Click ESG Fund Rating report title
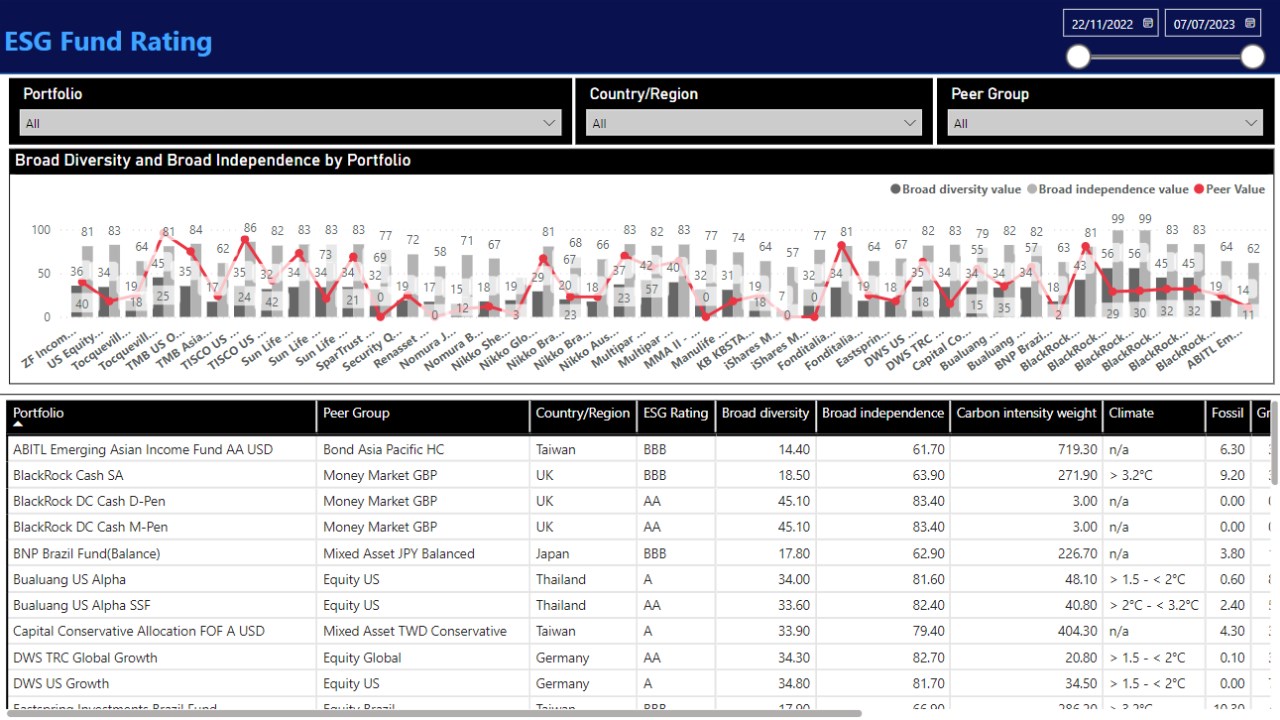 click(x=108, y=42)
